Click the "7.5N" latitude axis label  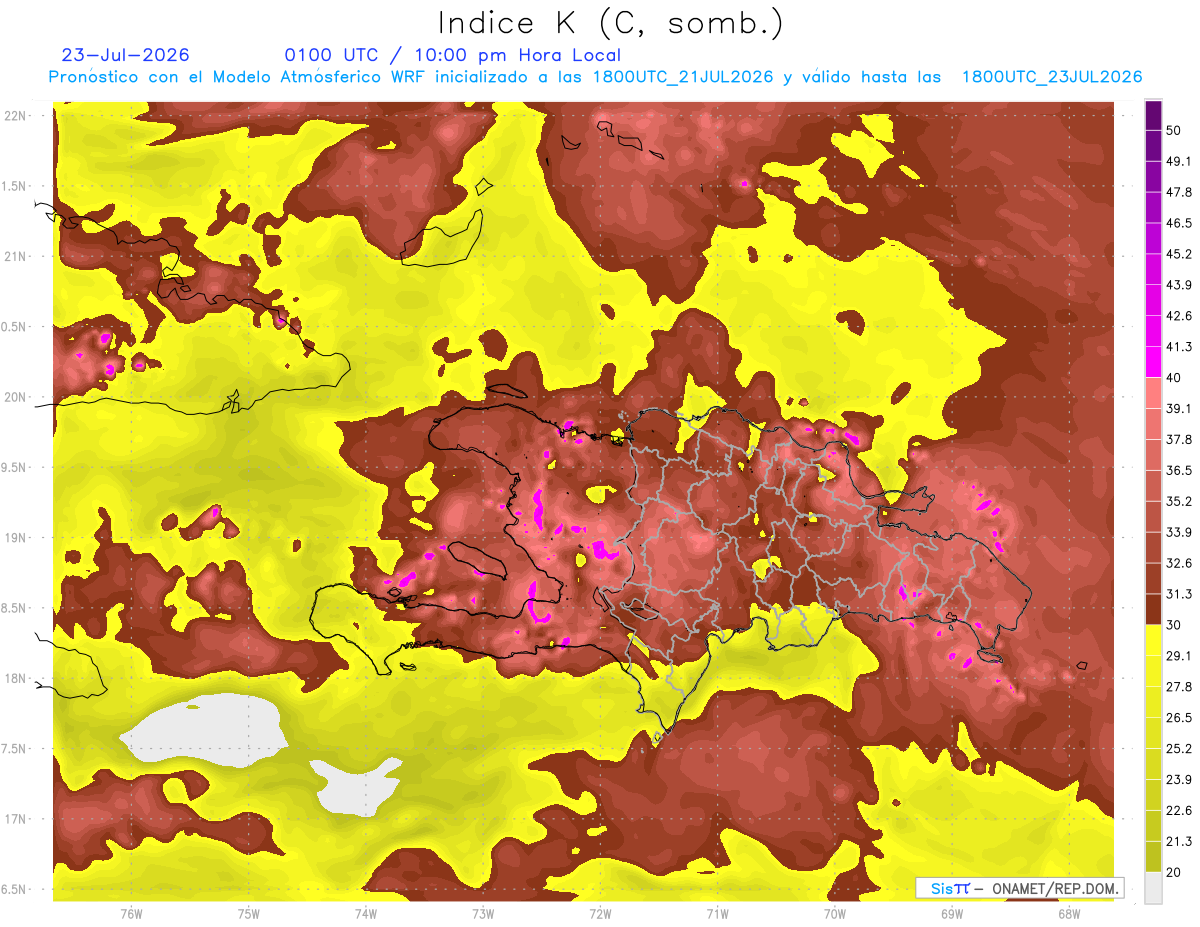point(15,749)
